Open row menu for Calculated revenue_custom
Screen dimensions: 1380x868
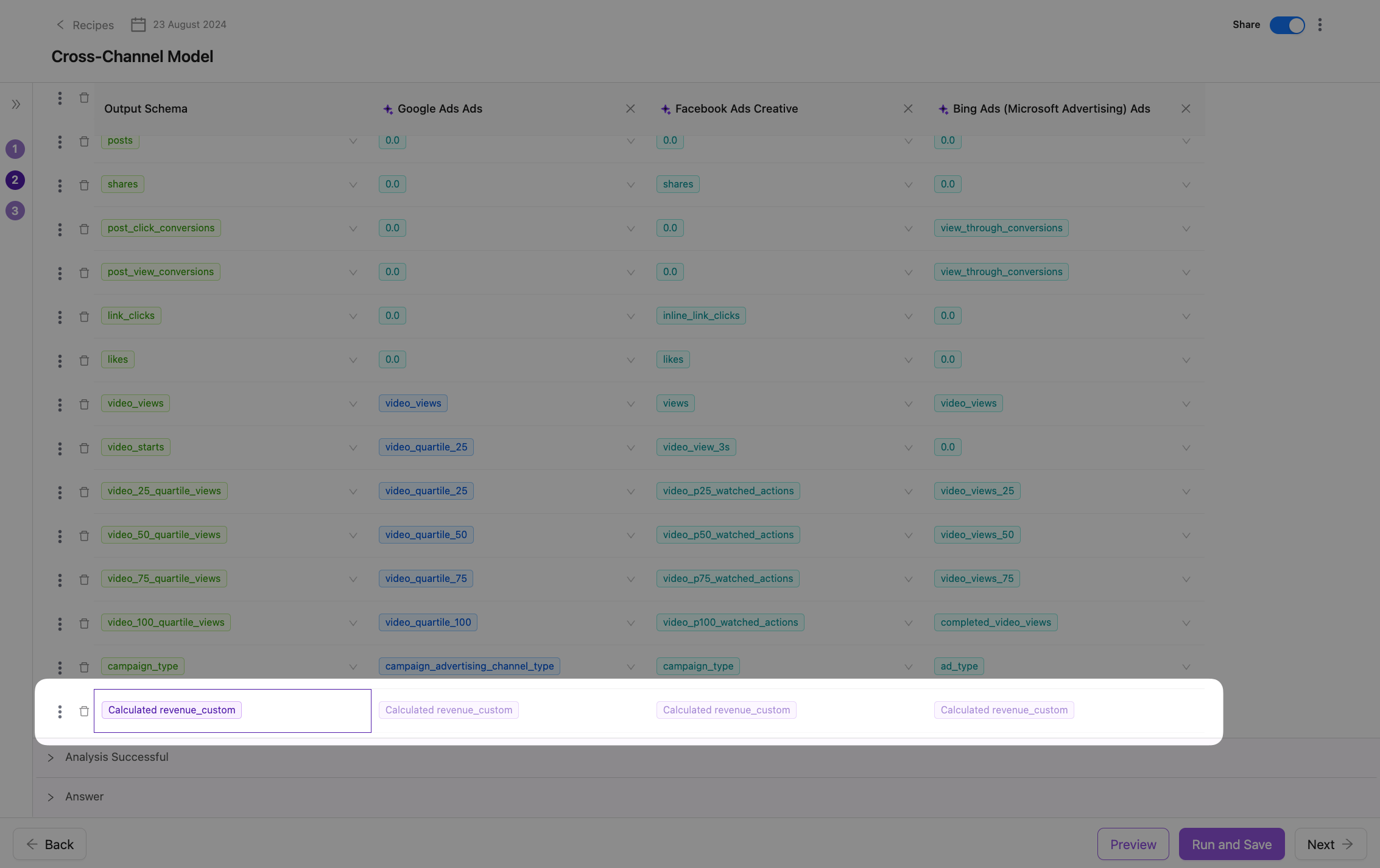[60, 712]
